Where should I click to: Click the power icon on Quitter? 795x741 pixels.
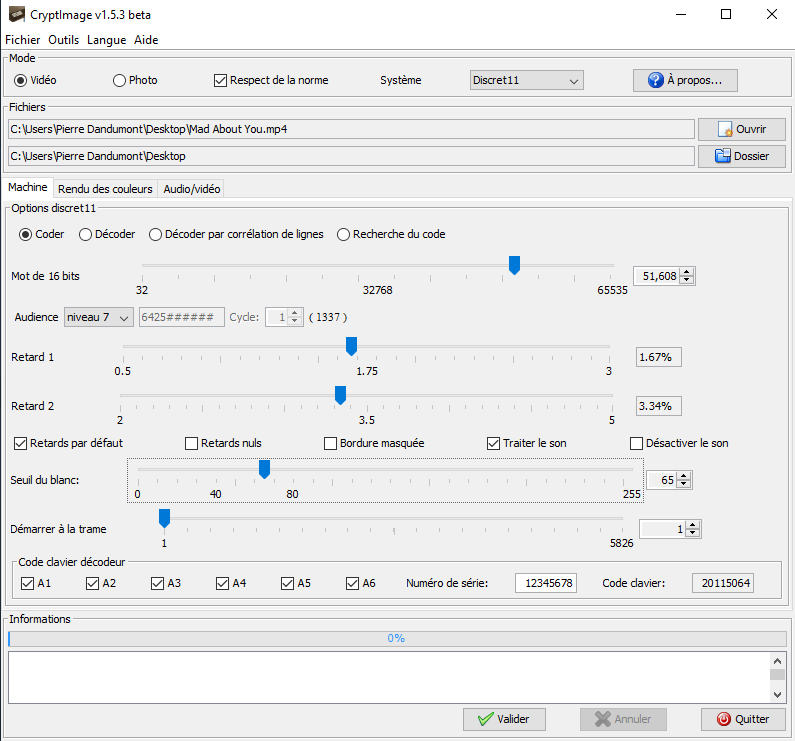(724, 719)
